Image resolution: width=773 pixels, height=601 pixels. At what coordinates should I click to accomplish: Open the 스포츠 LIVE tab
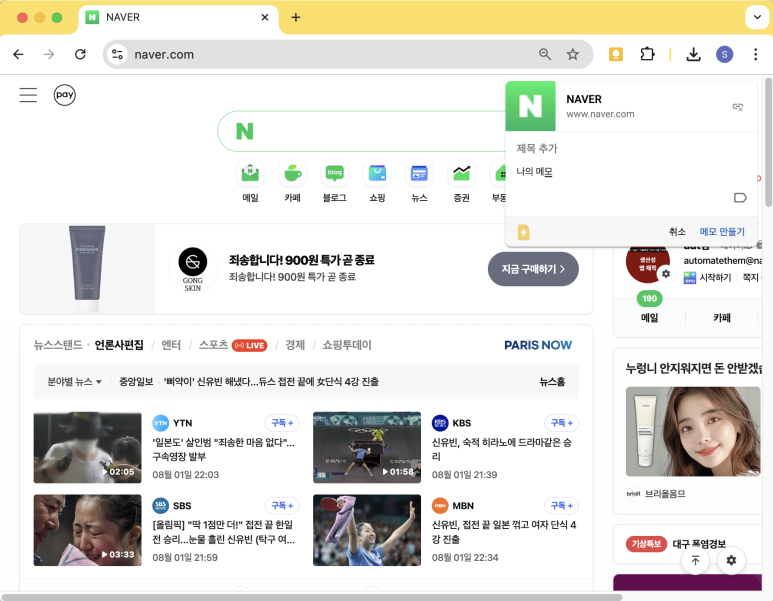[x=233, y=345]
